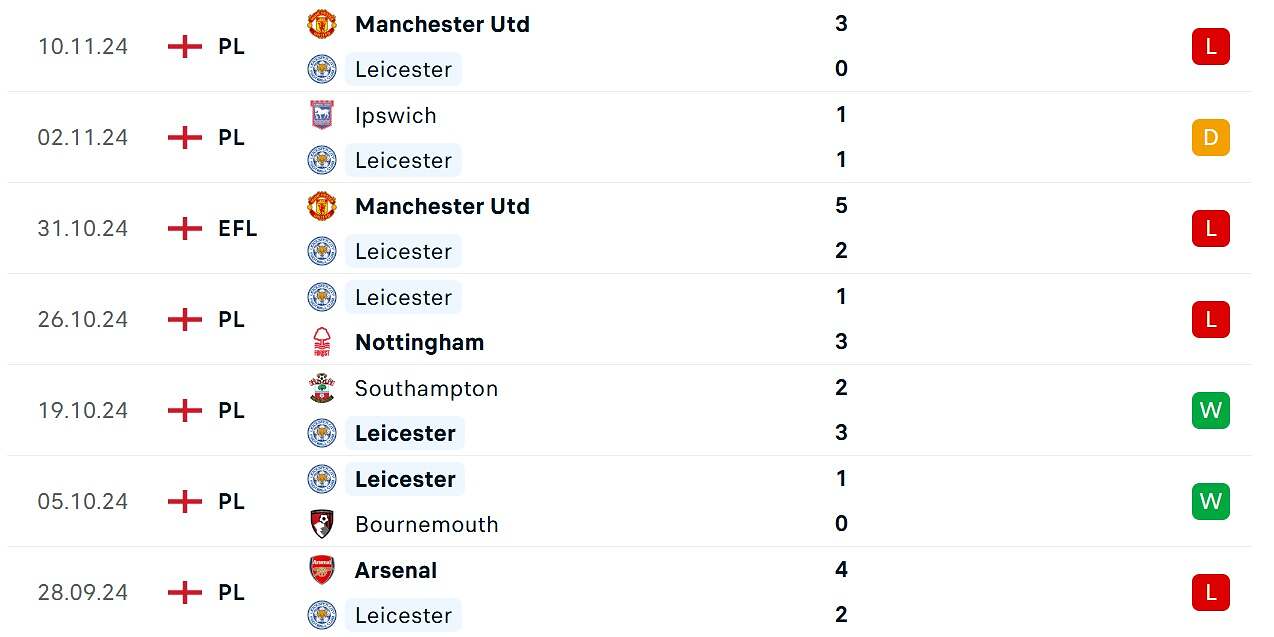Click the orange D draw badge

[1210, 137]
